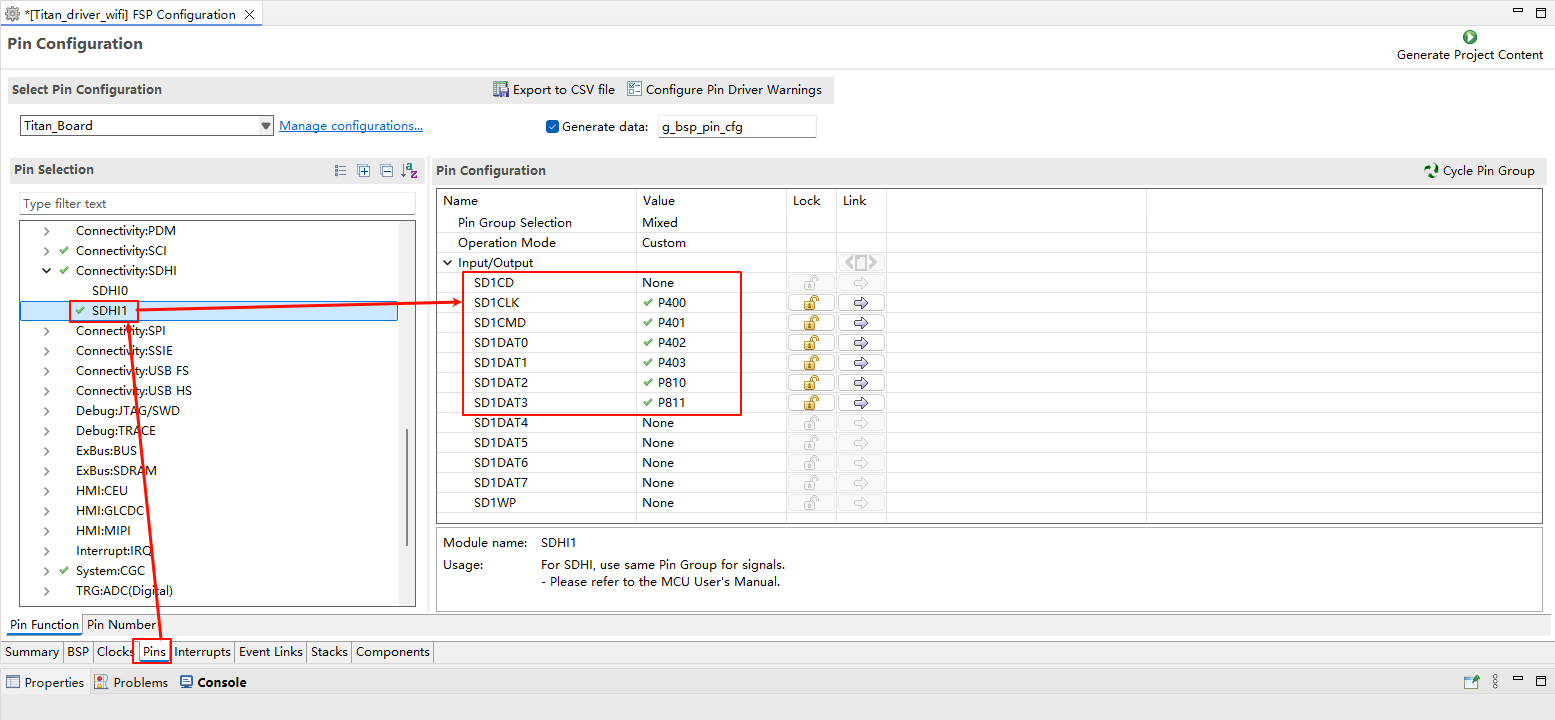This screenshot has width=1555, height=720.
Task: Open the Pin Number tab
Action: pos(121,625)
